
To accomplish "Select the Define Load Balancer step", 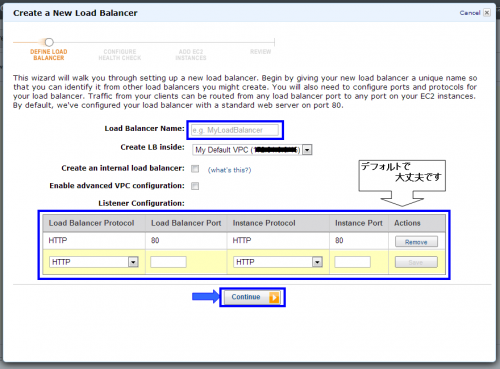I will 49,55.
